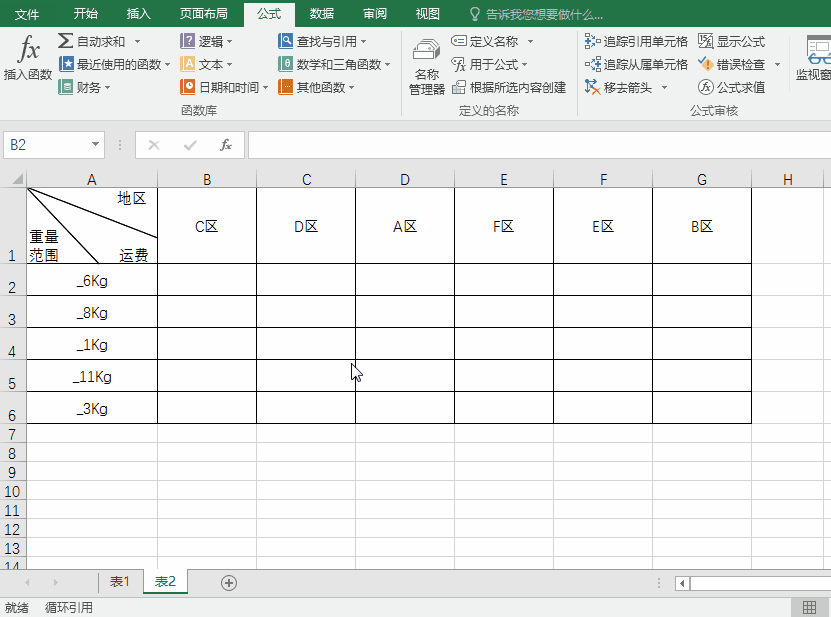Screen dimensions: 831x617
Task: Open More Functions (其他函数) icon
Action: pos(285,87)
